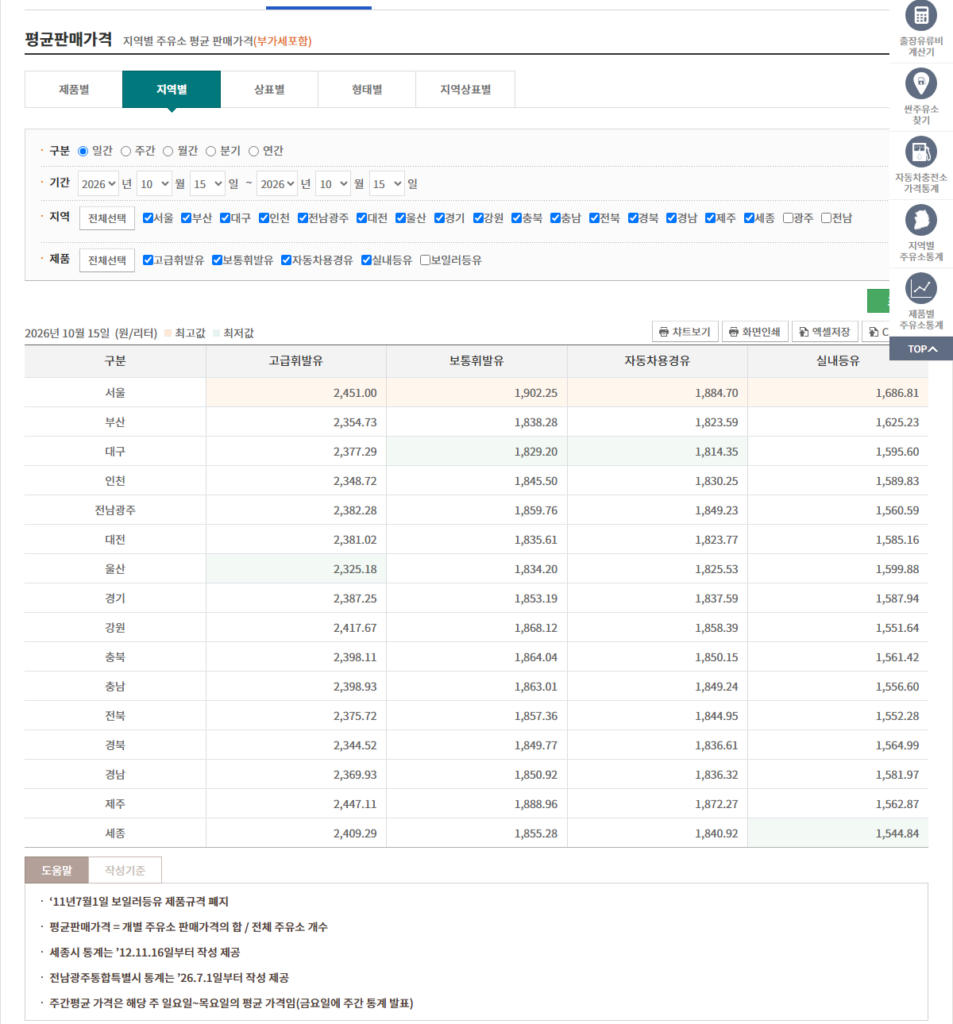
Task: Open the start day dropdown
Action: click(x=207, y=184)
